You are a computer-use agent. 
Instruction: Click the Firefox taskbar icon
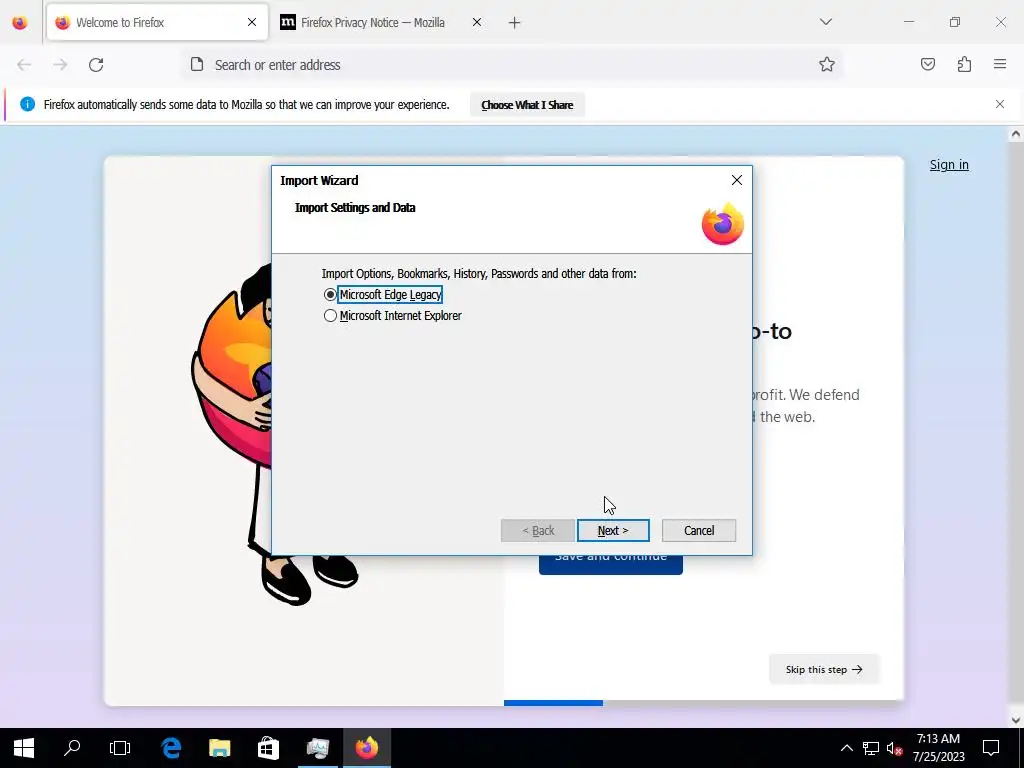(x=367, y=748)
